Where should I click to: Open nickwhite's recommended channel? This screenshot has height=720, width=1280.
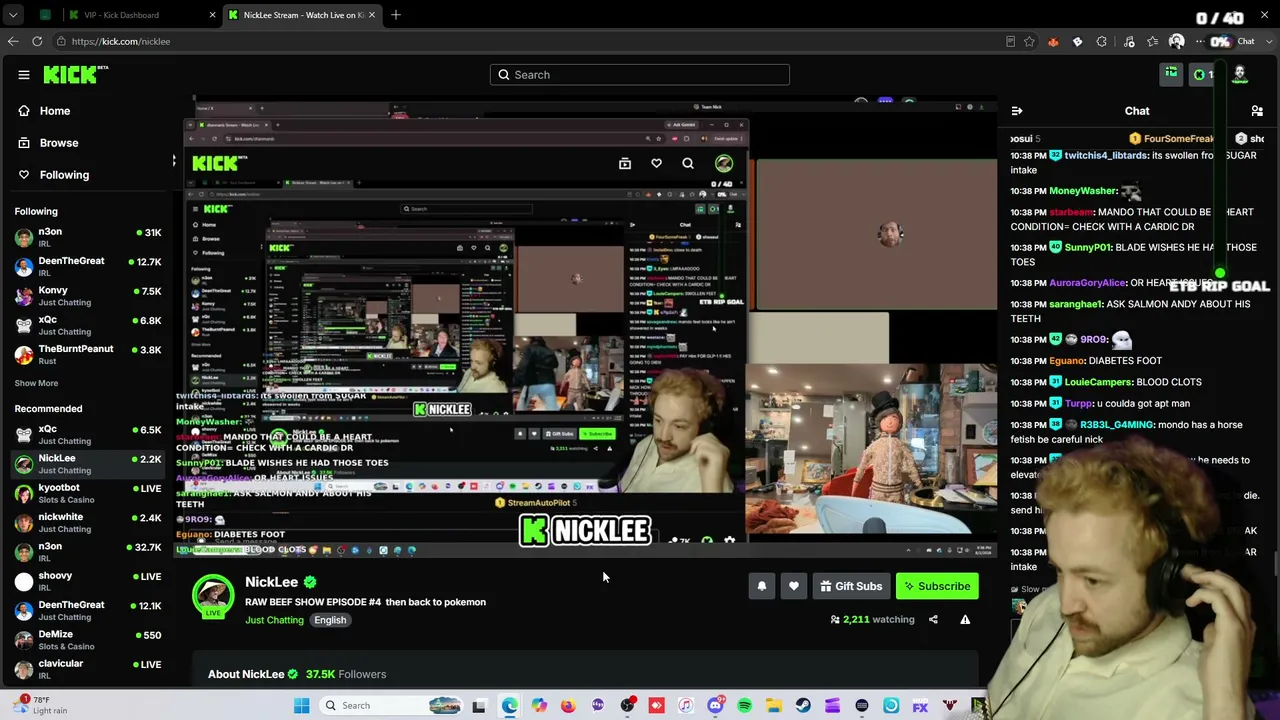88,523
